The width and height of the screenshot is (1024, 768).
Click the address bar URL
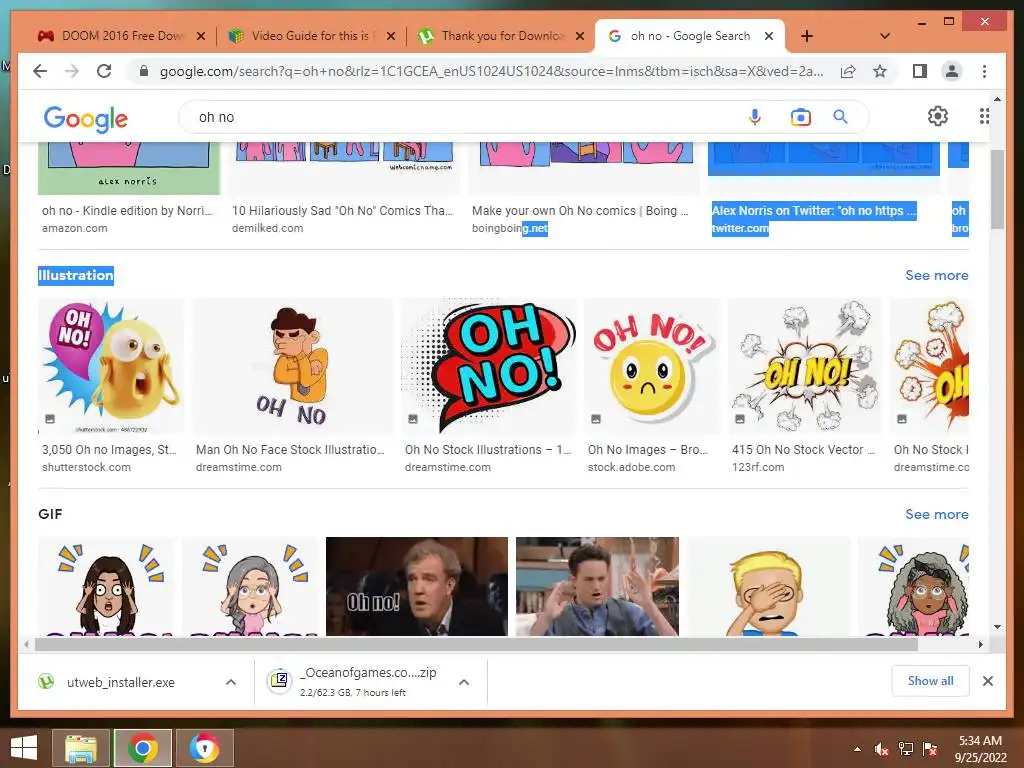tap(491, 71)
